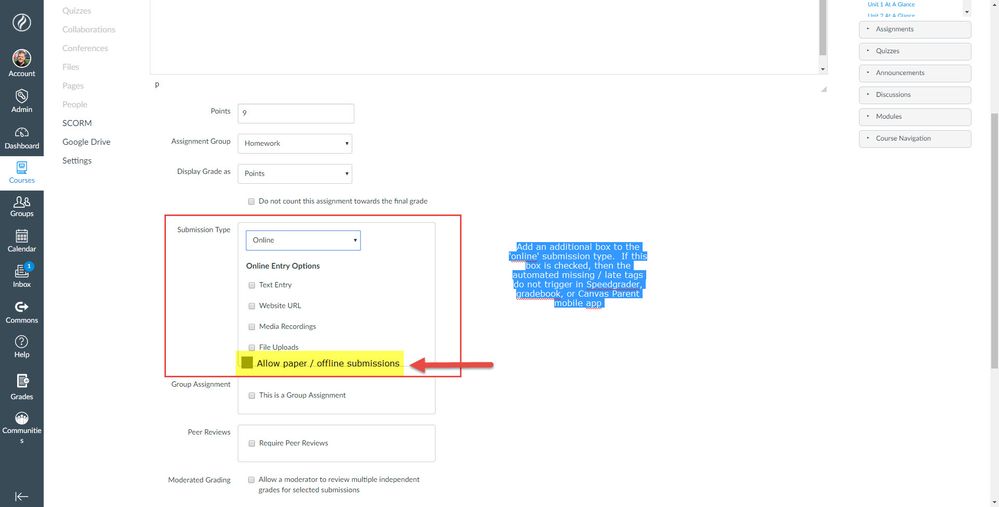Screen dimensions: 999x507
Task: Toggle Require Peer Reviews checkbox
Action: (251, 443)
